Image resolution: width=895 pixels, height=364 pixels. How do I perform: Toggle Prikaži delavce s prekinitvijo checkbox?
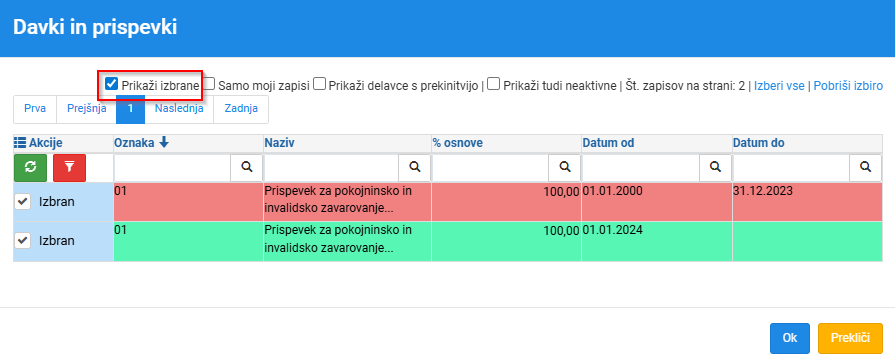pyautogui.click(x=320, y=84)
